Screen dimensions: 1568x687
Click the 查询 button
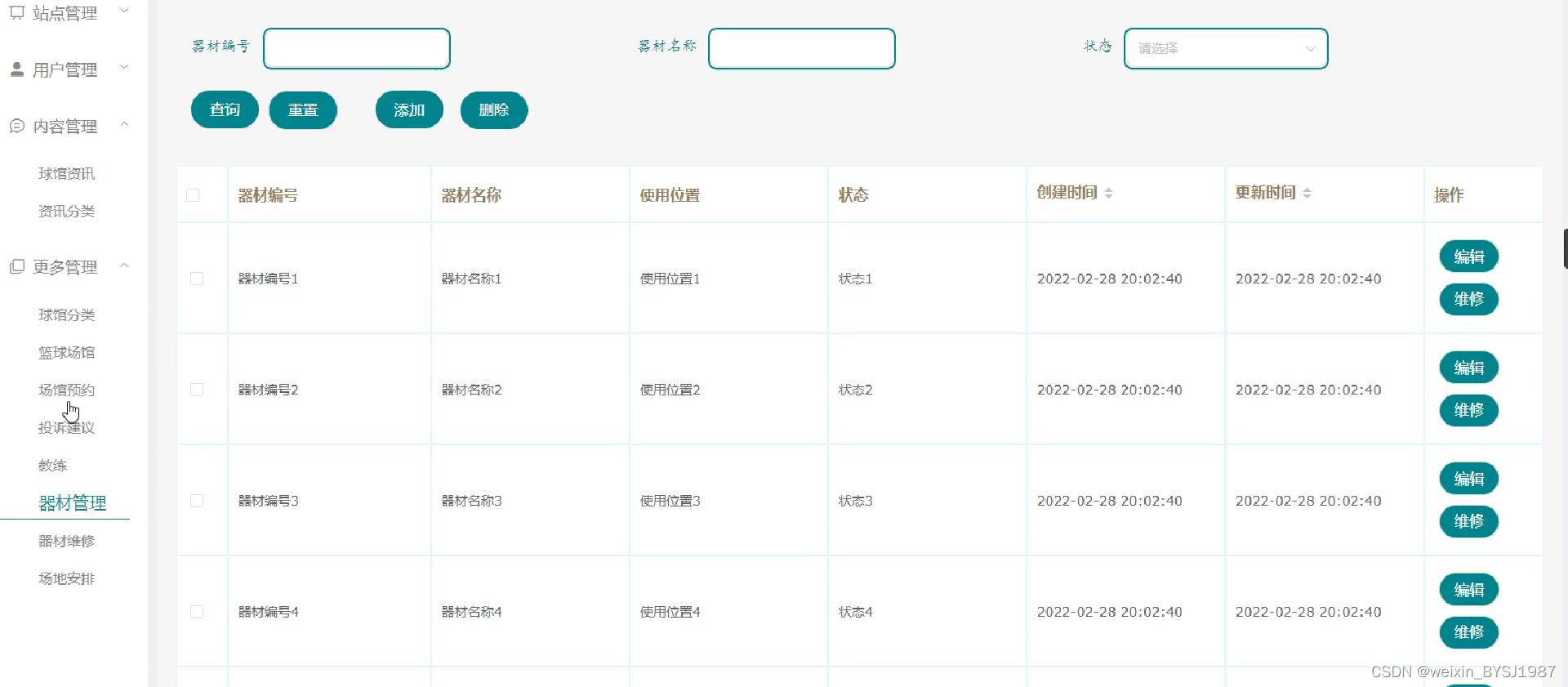(x=225, y=109)
